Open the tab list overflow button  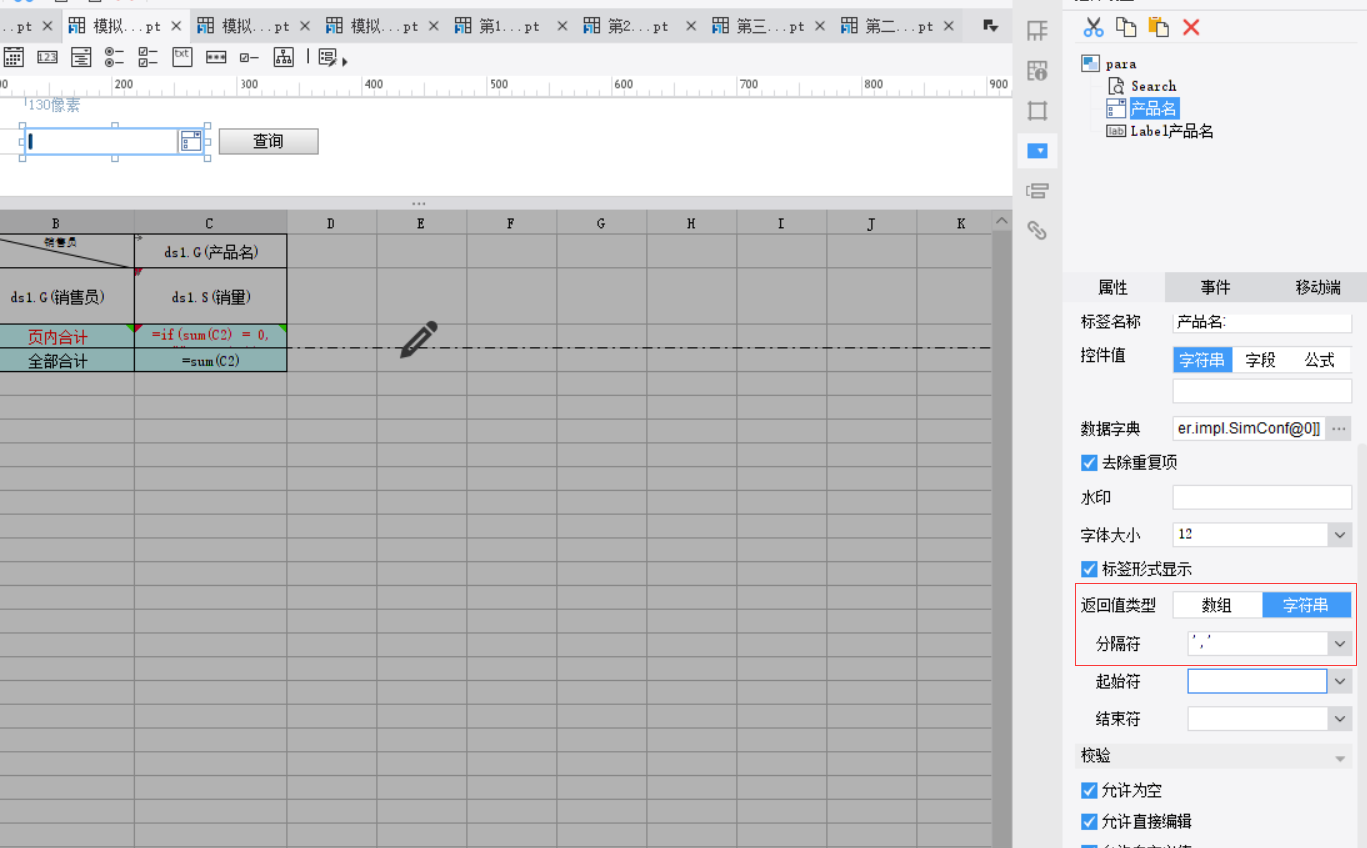990,26
